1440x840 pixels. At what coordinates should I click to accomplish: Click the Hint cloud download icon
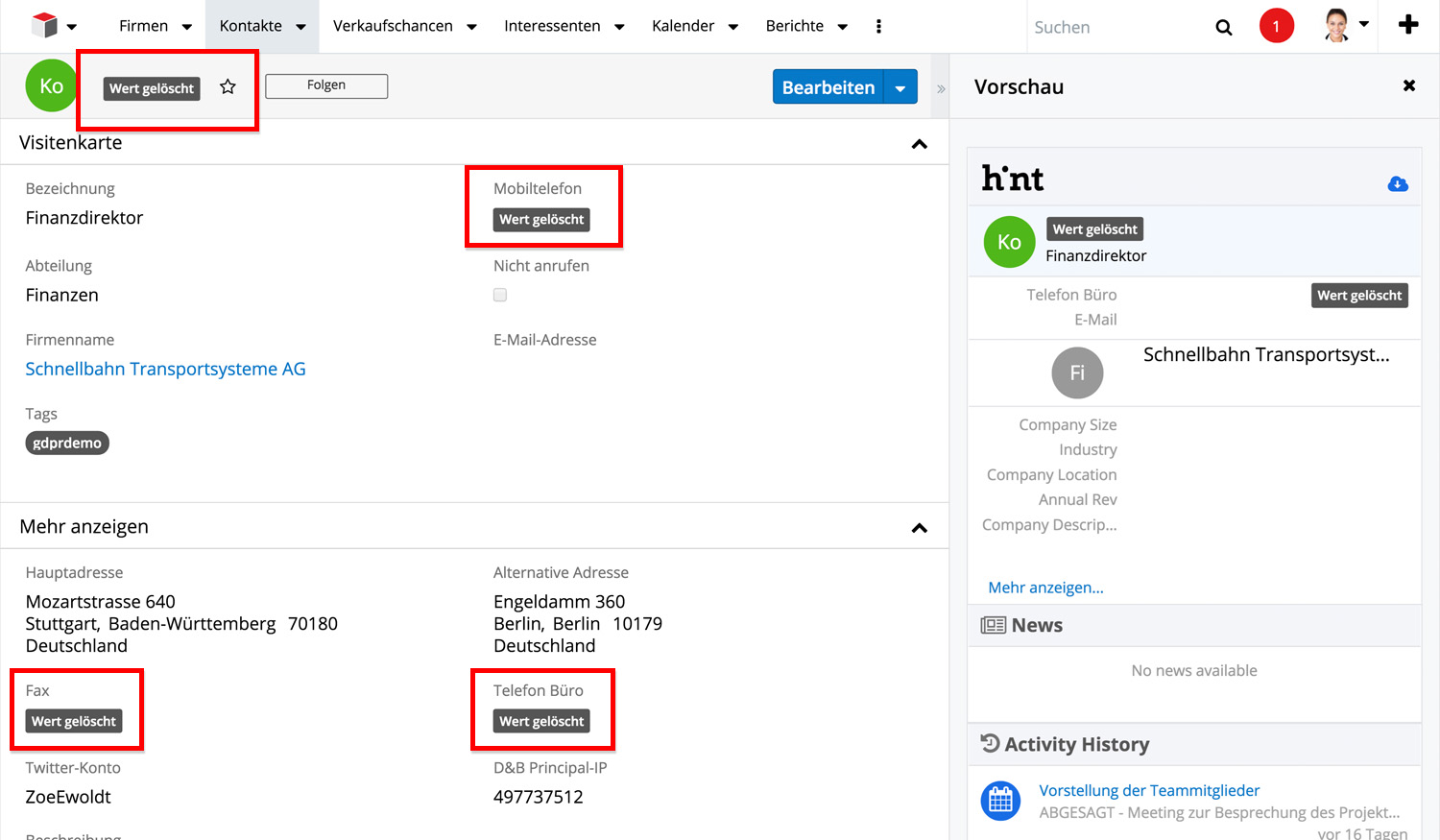[1398, 183]
